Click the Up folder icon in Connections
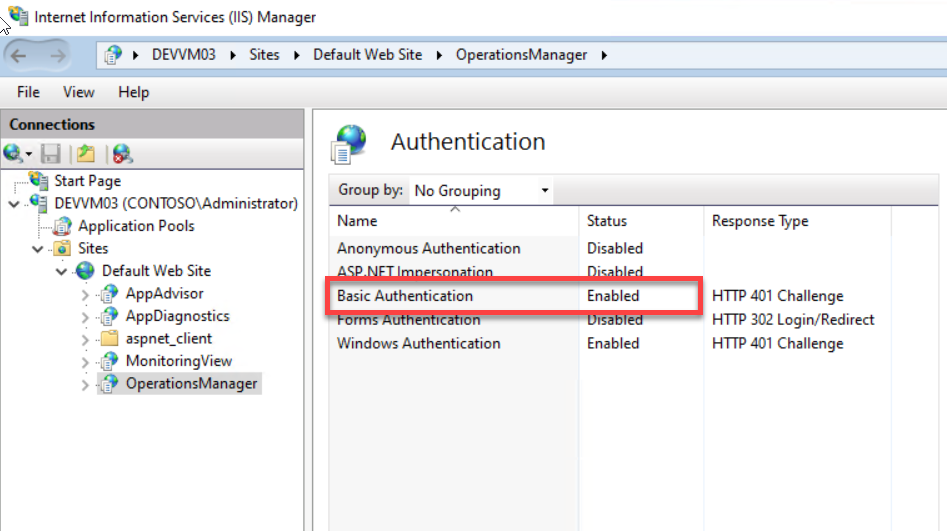 coord(86,154)
